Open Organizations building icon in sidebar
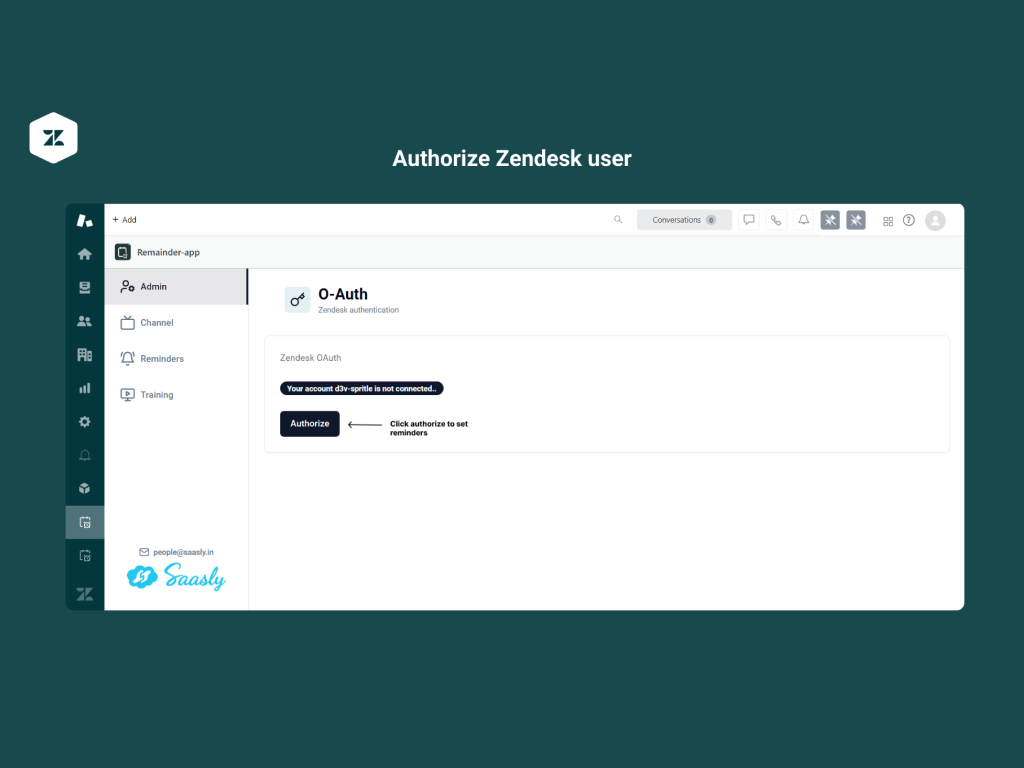This screenshot has height=768, width=1024. 84,355
